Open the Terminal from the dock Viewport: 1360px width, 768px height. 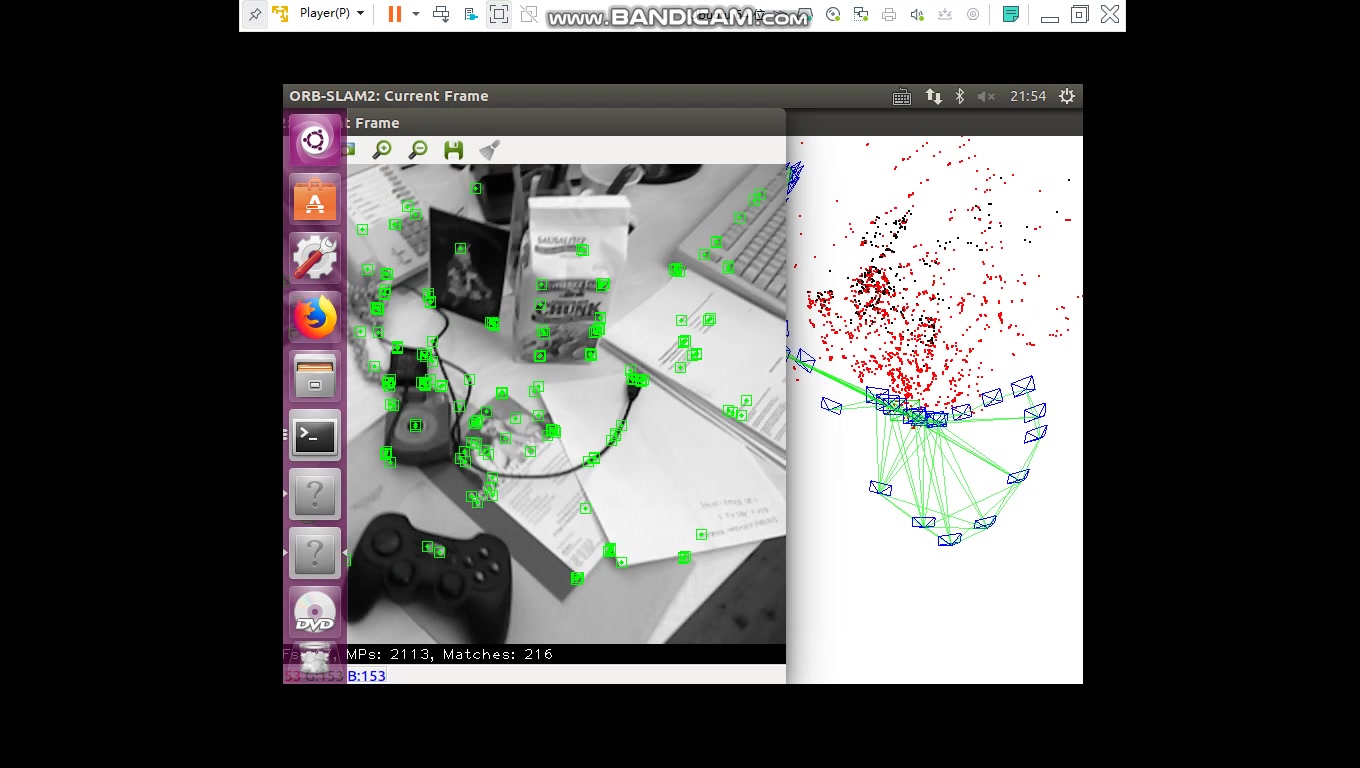point(315,435)
